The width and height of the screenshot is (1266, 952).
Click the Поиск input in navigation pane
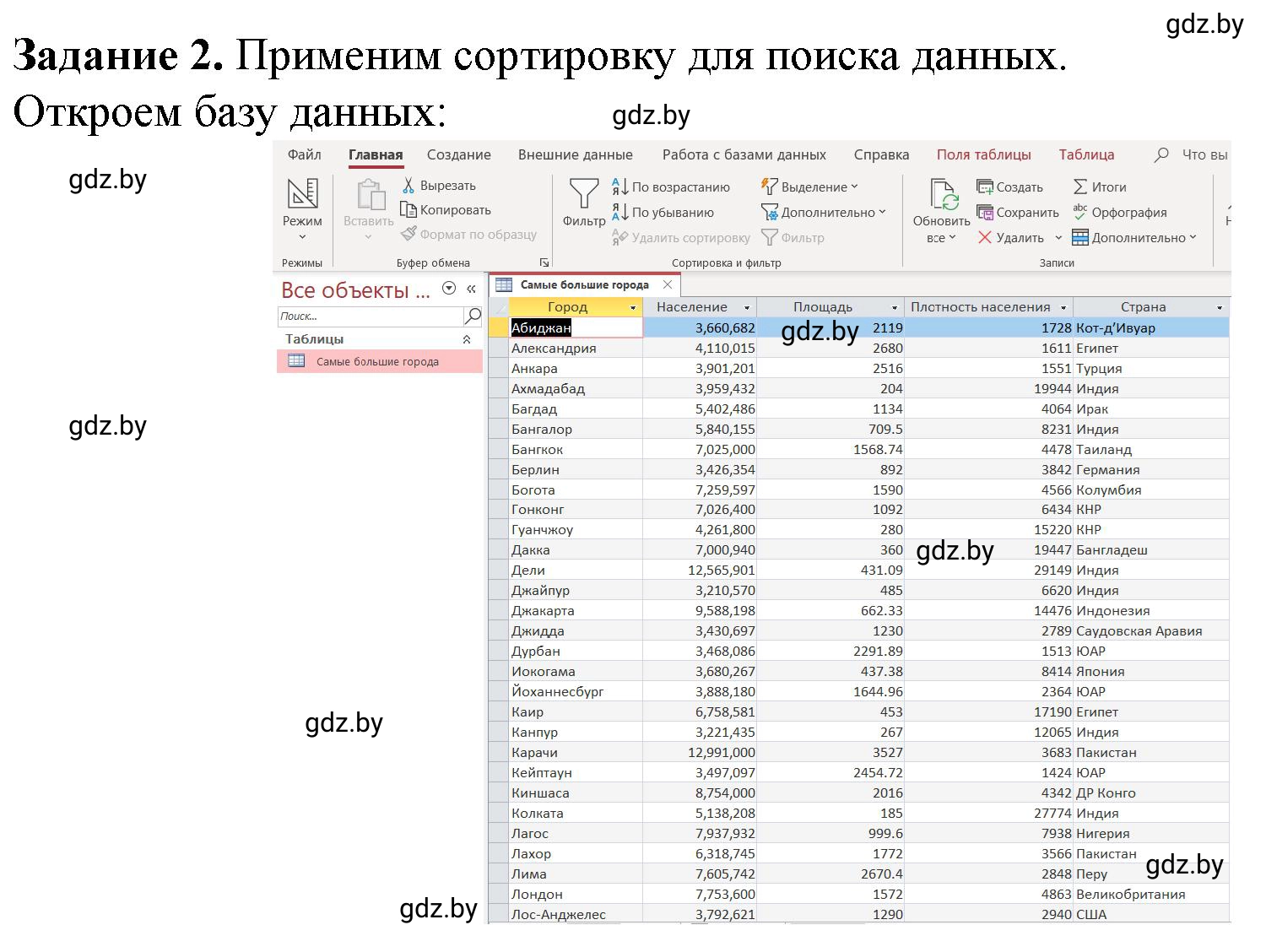click(x=371, y=316)
